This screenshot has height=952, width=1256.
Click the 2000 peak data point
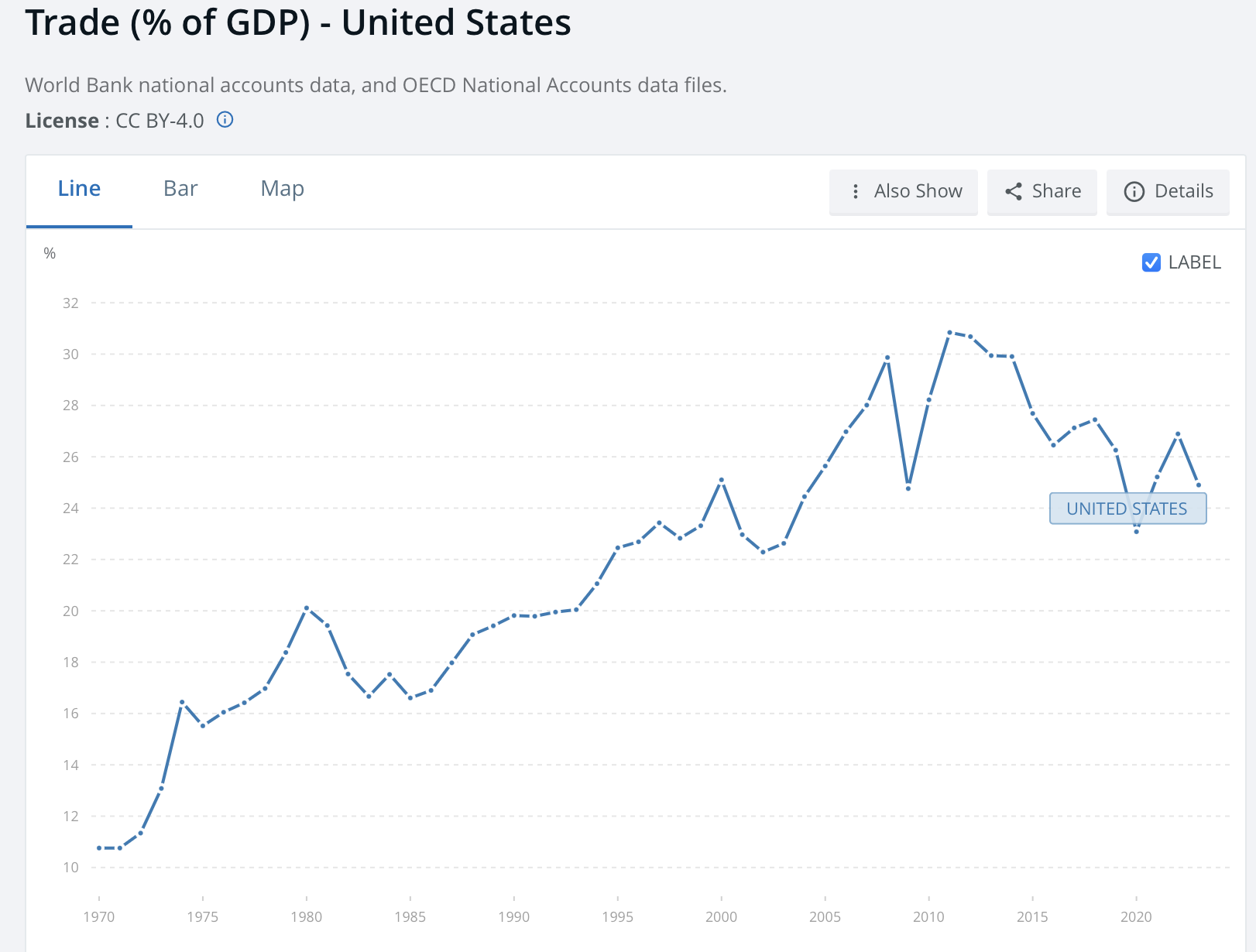[x=722, y=480]
